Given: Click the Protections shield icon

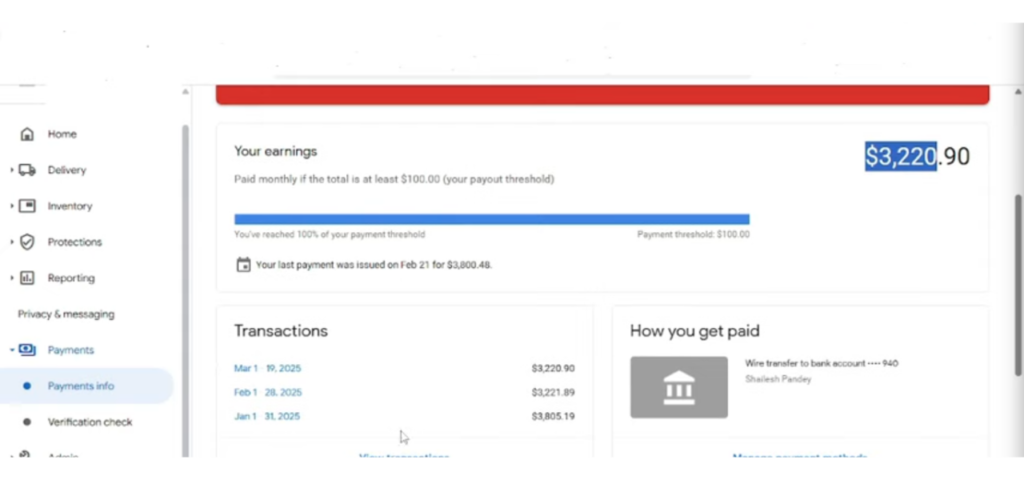Looking at the screenshot, I should [x=27, y=242].
